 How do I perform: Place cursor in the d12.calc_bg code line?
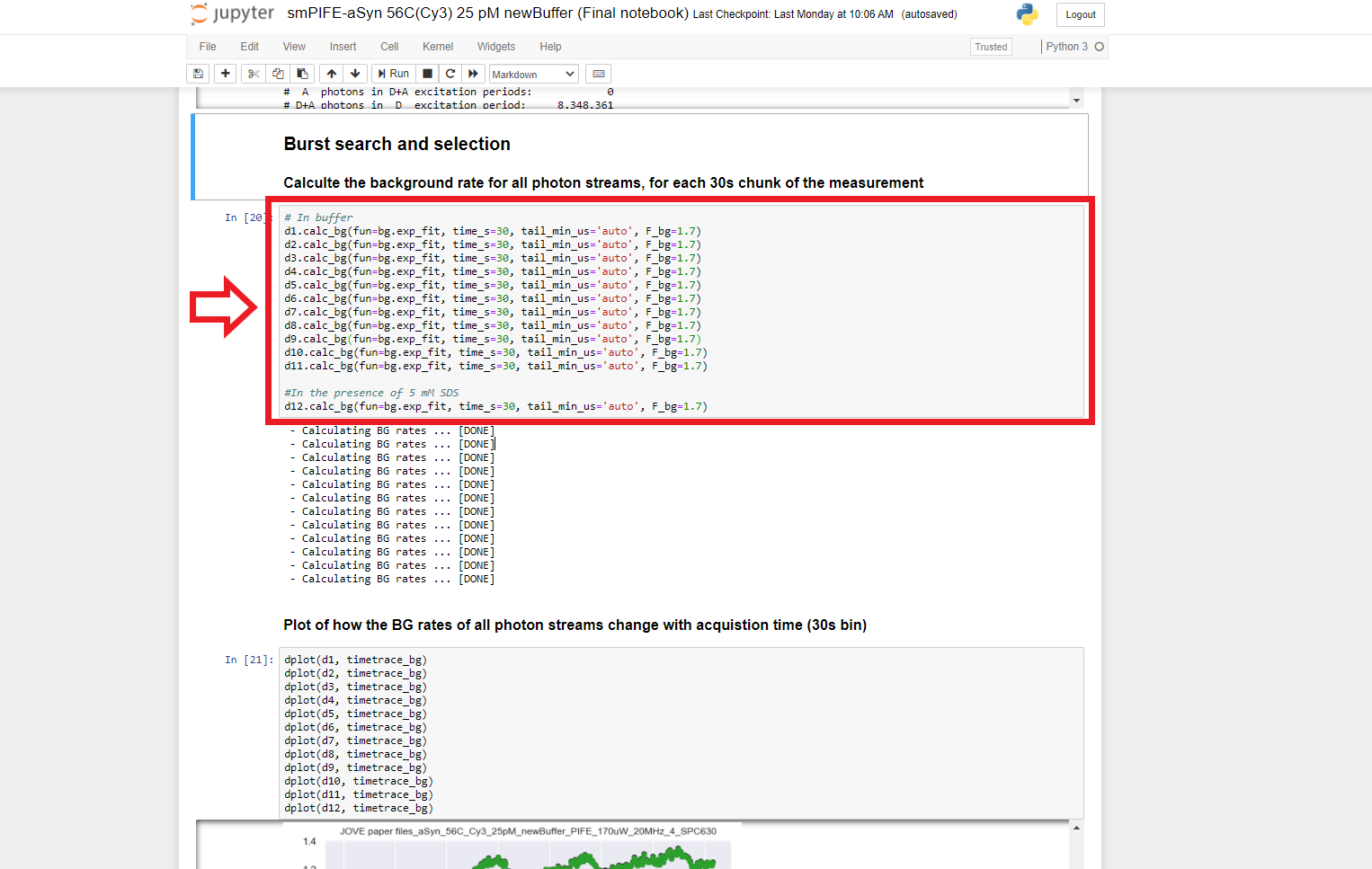point(495,406)
